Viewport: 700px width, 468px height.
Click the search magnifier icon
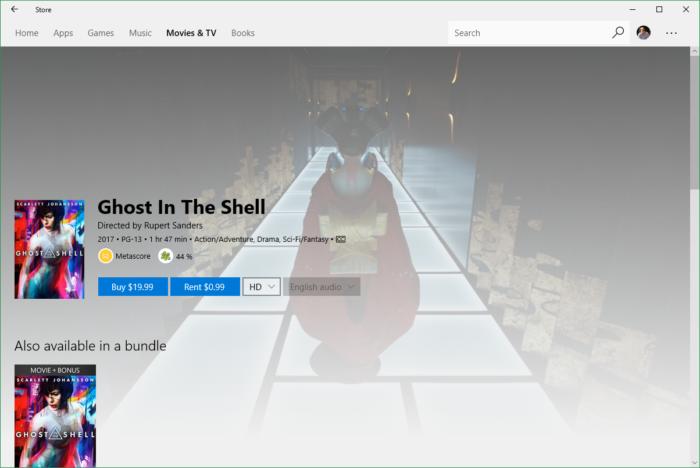tap(618, 32)
